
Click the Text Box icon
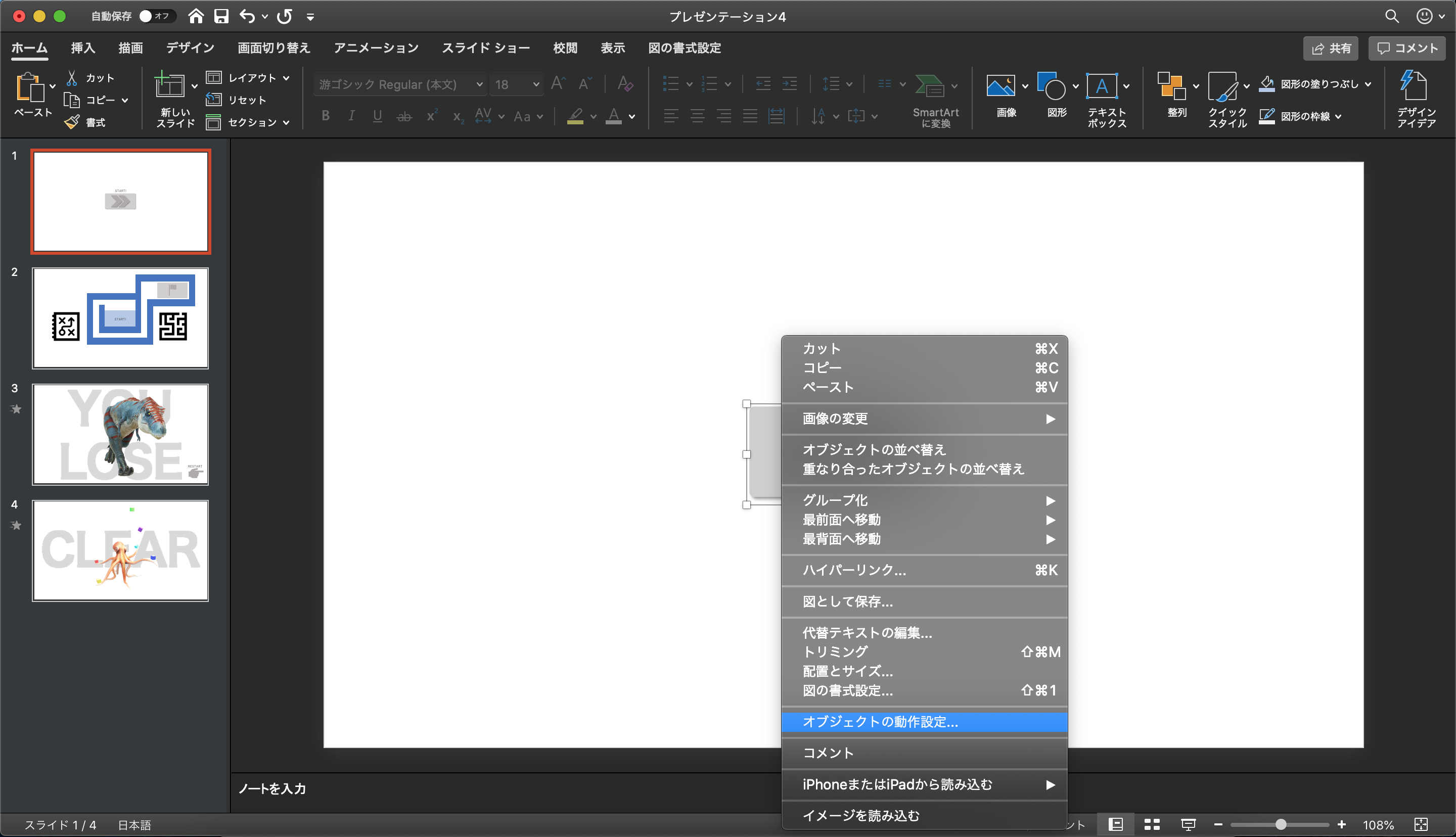click(x=1101, y=86)
